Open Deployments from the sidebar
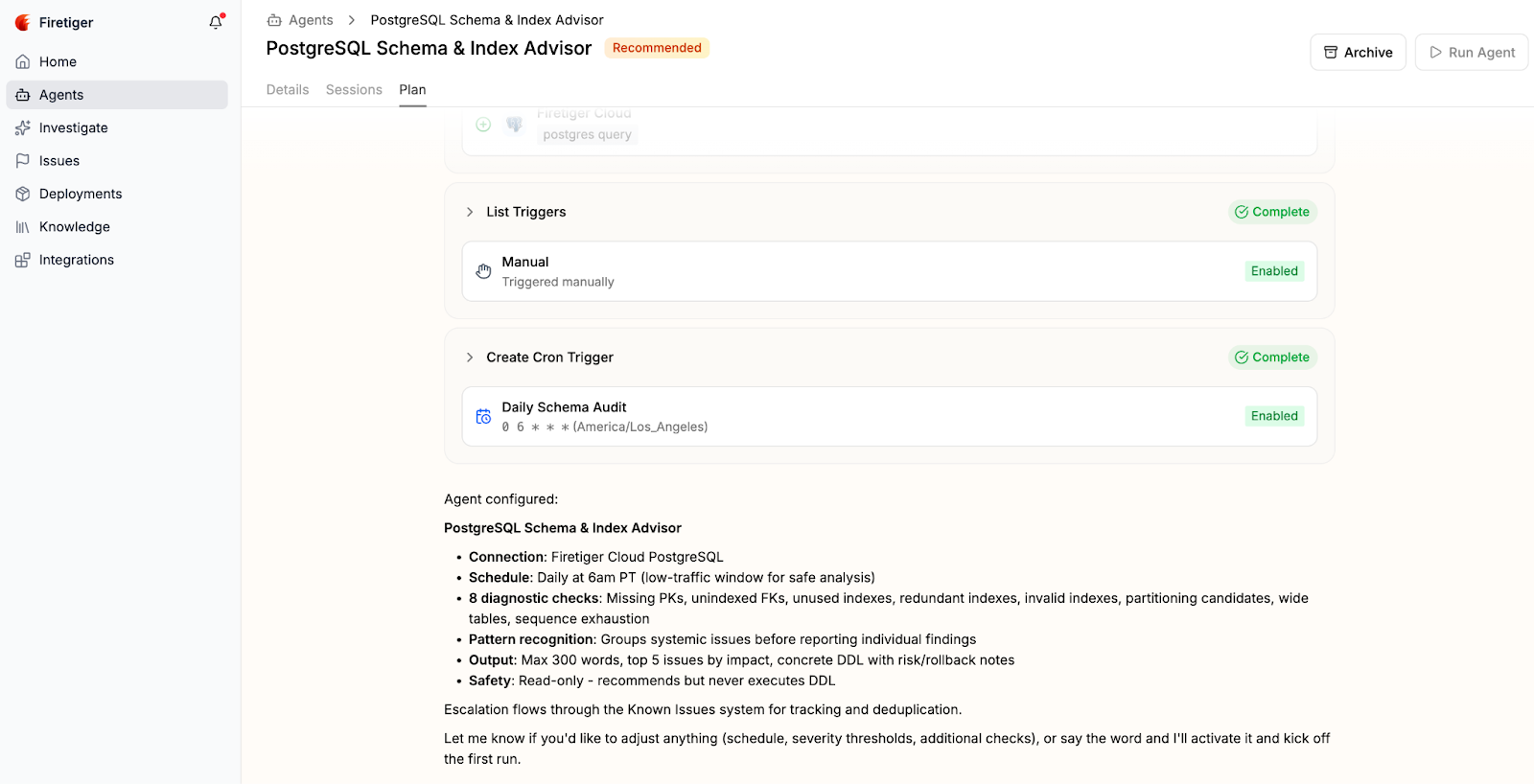Viewport: 1534px width, 784px height. point(81,194)
